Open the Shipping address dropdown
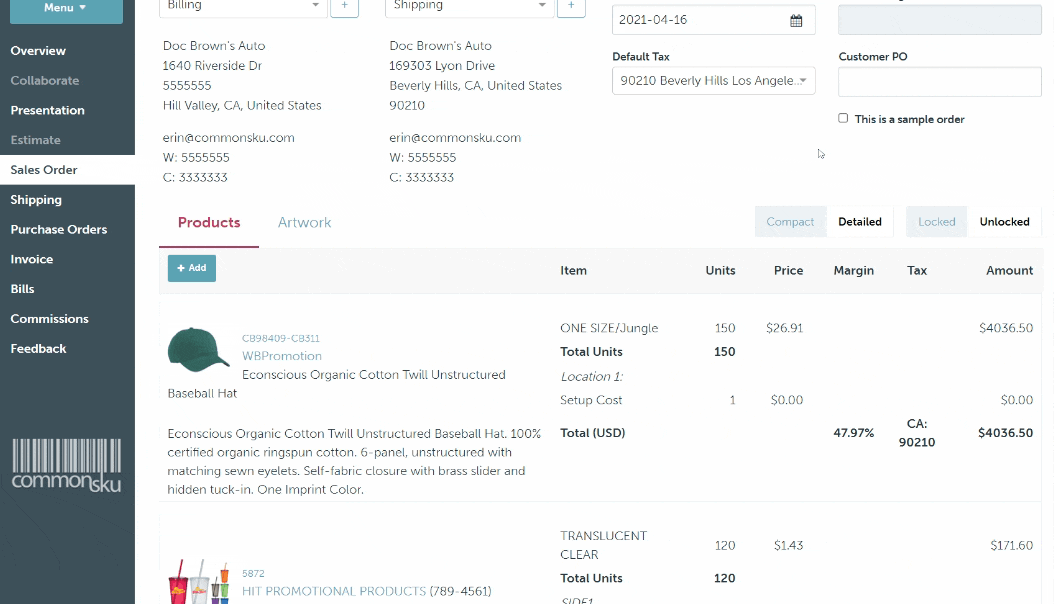Screen dimensions: 1054x604 [469, 7]
